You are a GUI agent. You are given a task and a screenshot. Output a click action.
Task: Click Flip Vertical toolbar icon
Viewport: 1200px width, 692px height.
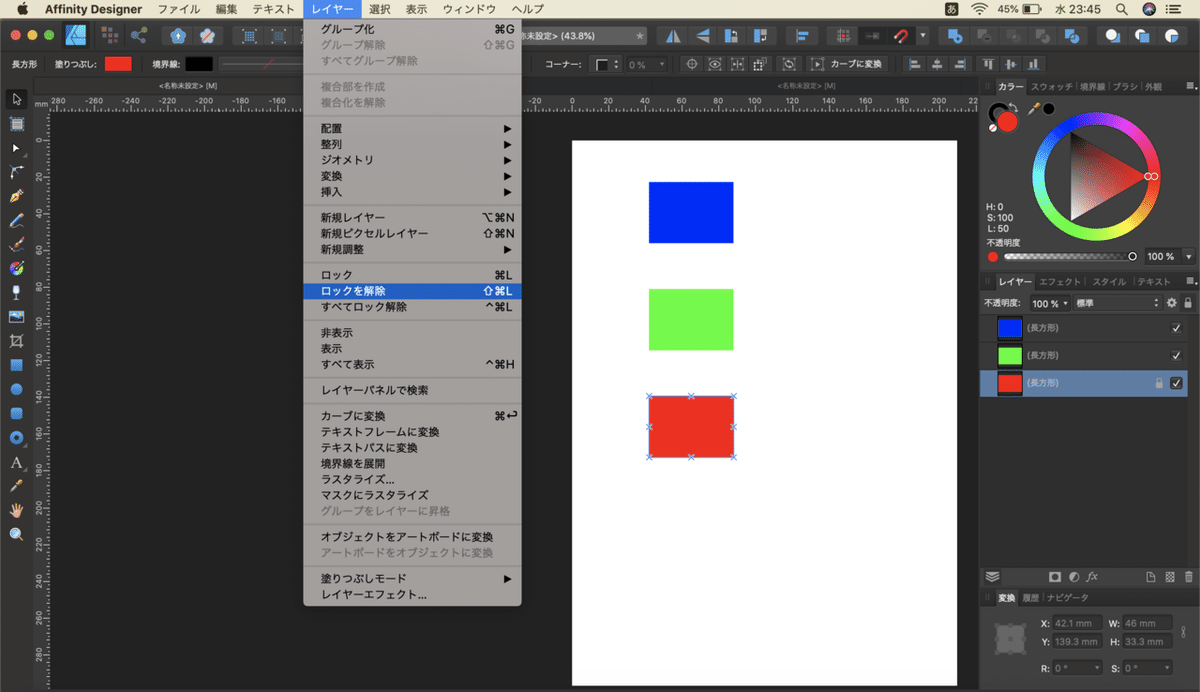702,35
